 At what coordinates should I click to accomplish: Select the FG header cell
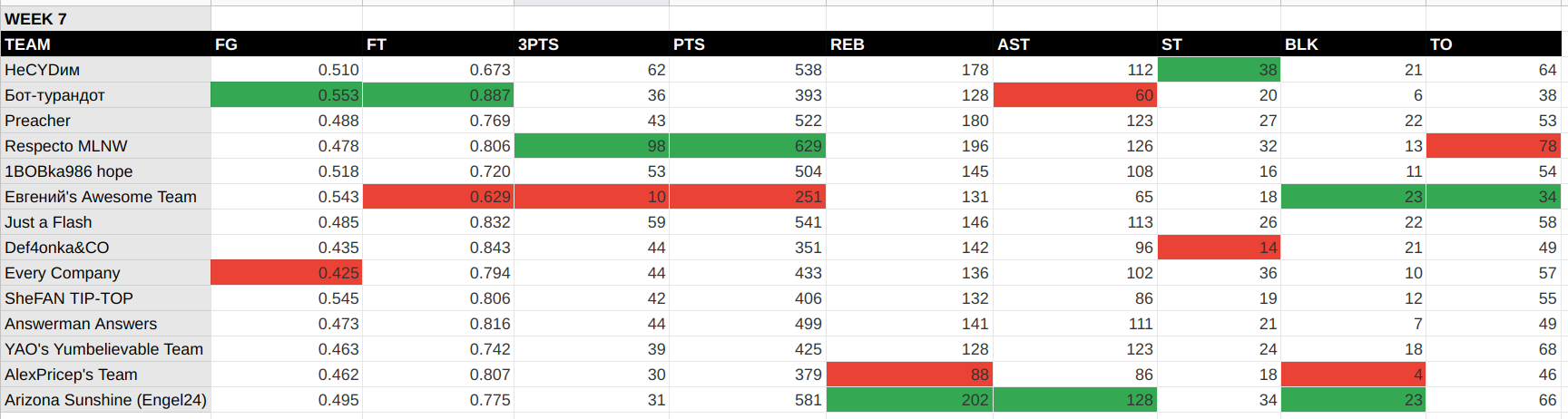287,44
